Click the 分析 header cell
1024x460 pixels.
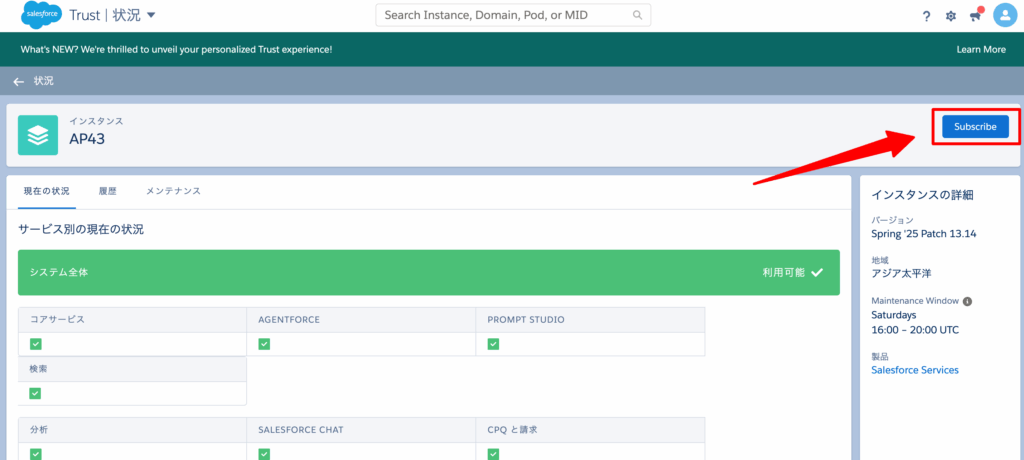[133, 430]
